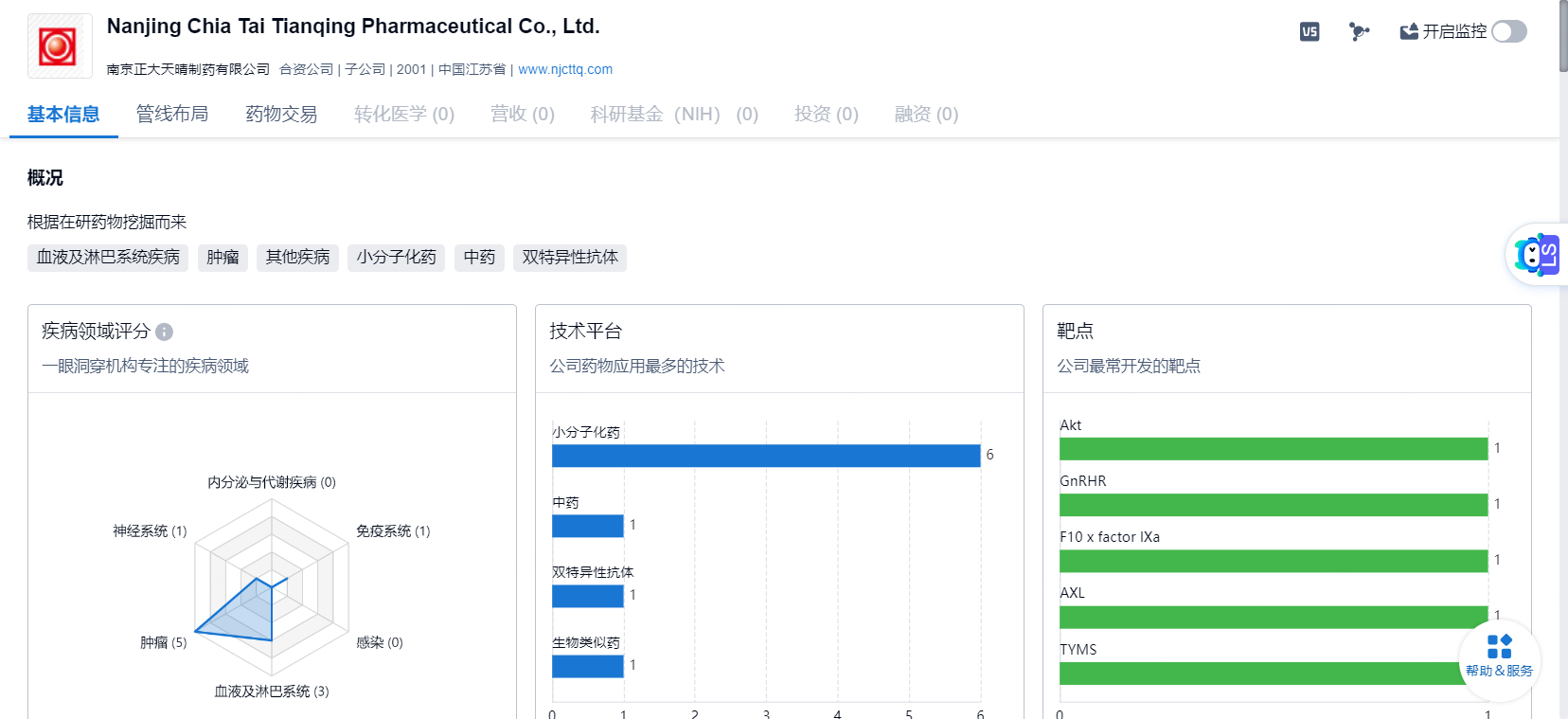Click the info icon beside 疾病领域评分
Viewport: 1568px width, 719px height.
165,332
